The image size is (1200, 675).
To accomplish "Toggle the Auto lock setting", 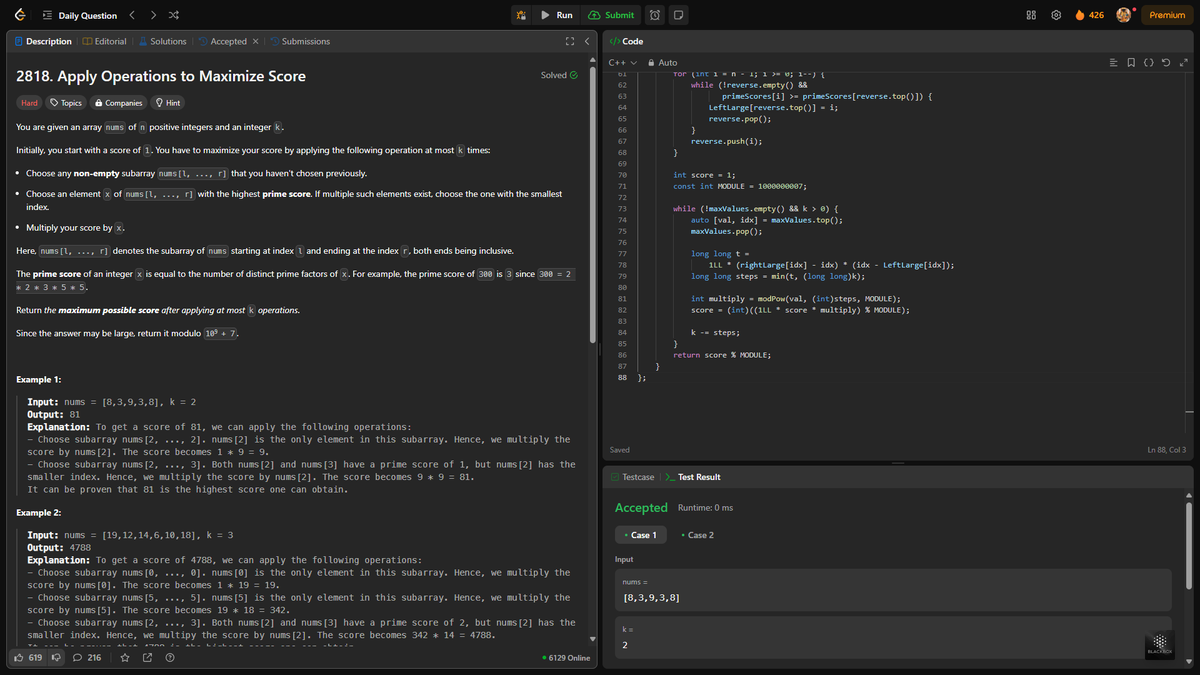I will click(x=662, y=63).
